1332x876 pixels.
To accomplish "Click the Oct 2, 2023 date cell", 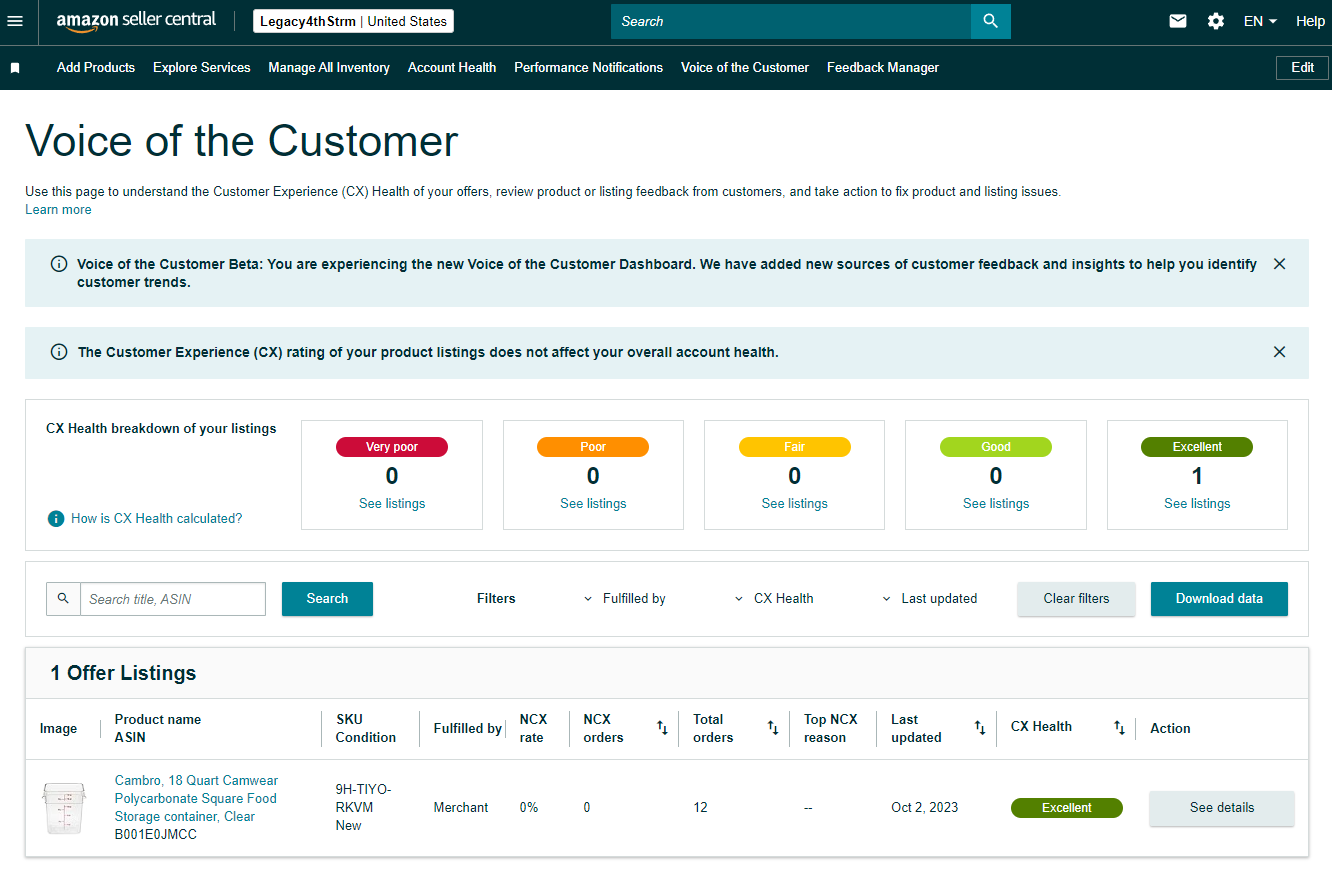I will coord(924,808).
